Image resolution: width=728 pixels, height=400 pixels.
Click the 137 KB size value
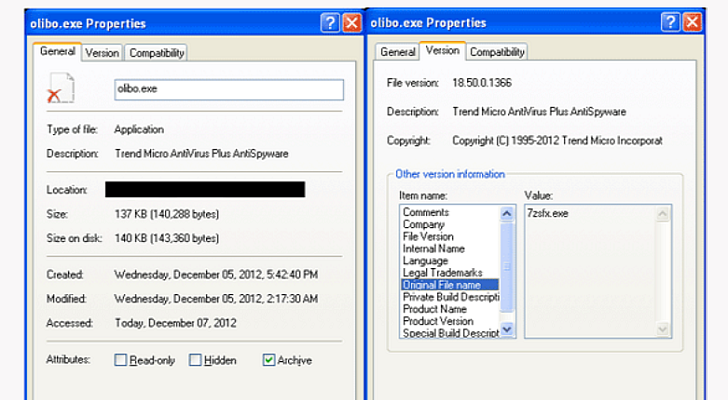click(167, 214)
